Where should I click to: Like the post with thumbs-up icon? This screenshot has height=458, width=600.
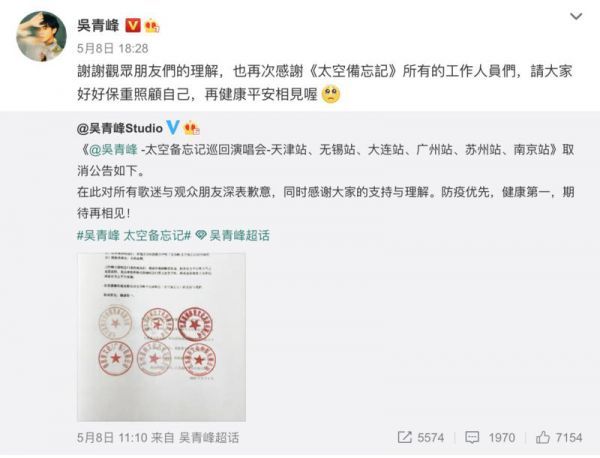click(x=543, y=437)
